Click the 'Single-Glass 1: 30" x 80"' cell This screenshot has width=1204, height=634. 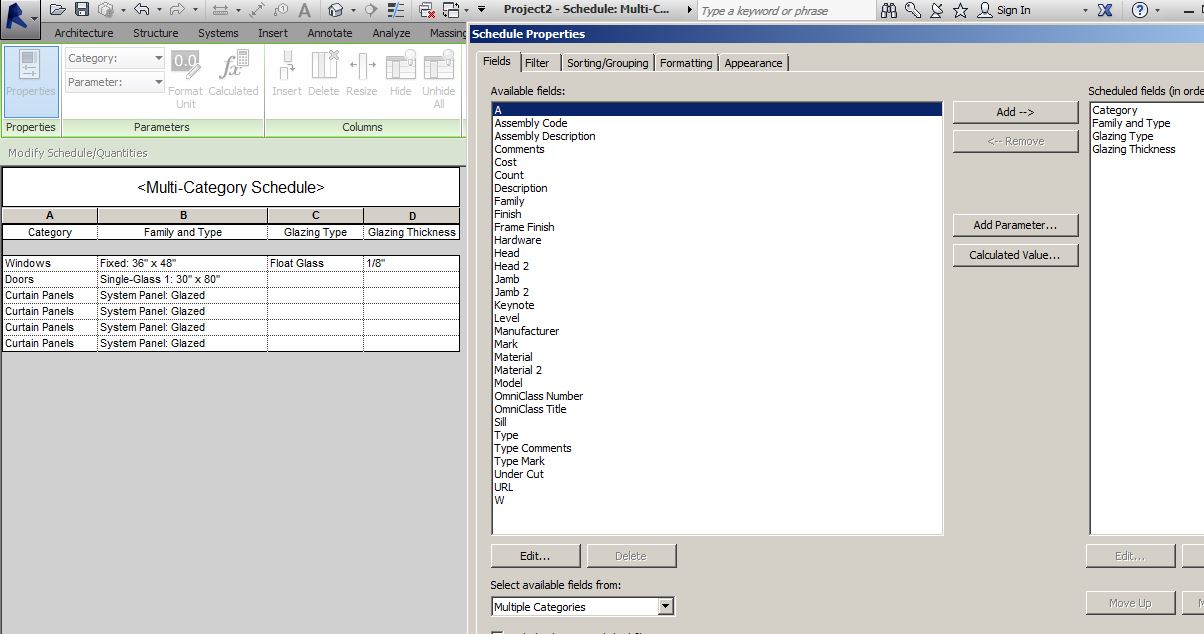point(182,279)
